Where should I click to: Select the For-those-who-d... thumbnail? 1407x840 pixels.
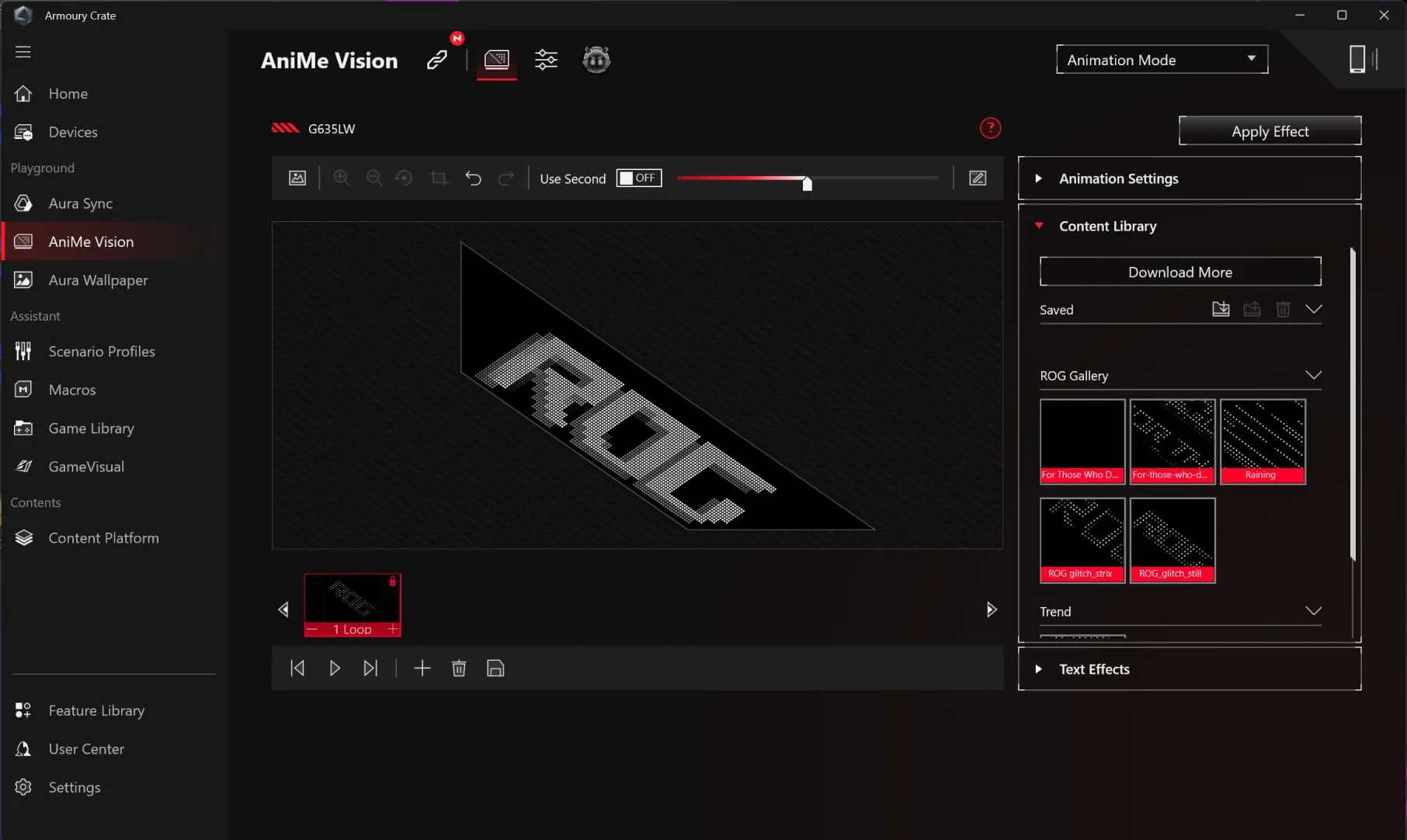tap(1172, 442)
